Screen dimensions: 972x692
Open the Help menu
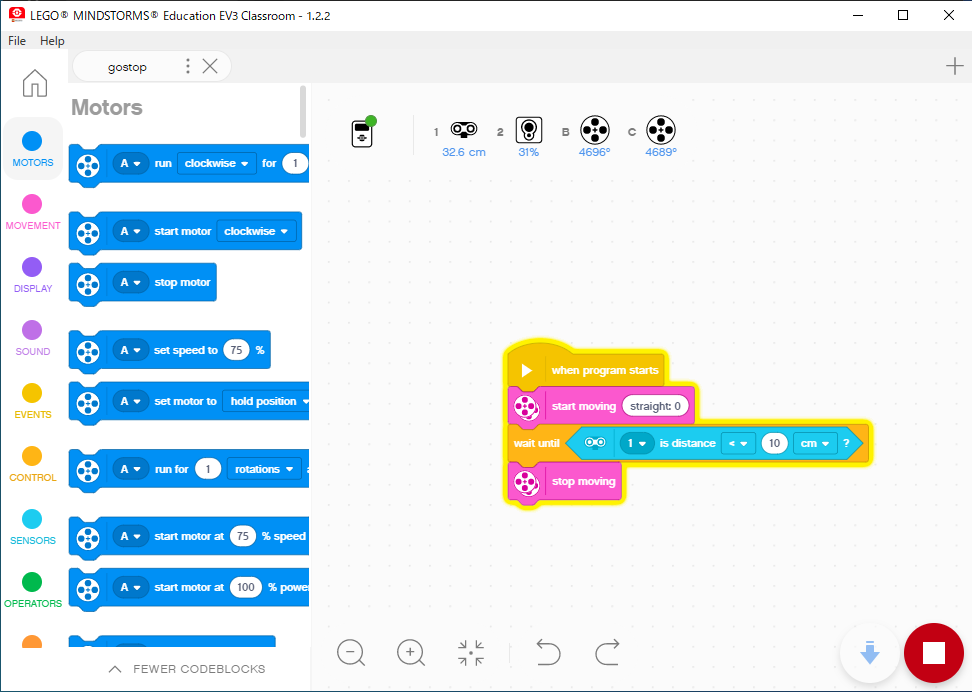pos(52,41)
